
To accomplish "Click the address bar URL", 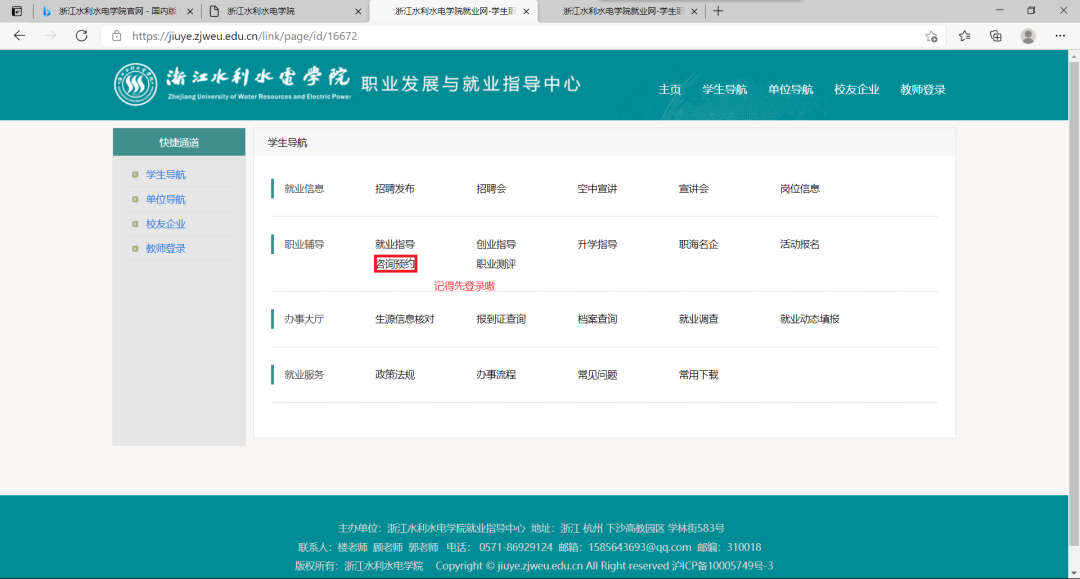I will click(x=244, y=36).
